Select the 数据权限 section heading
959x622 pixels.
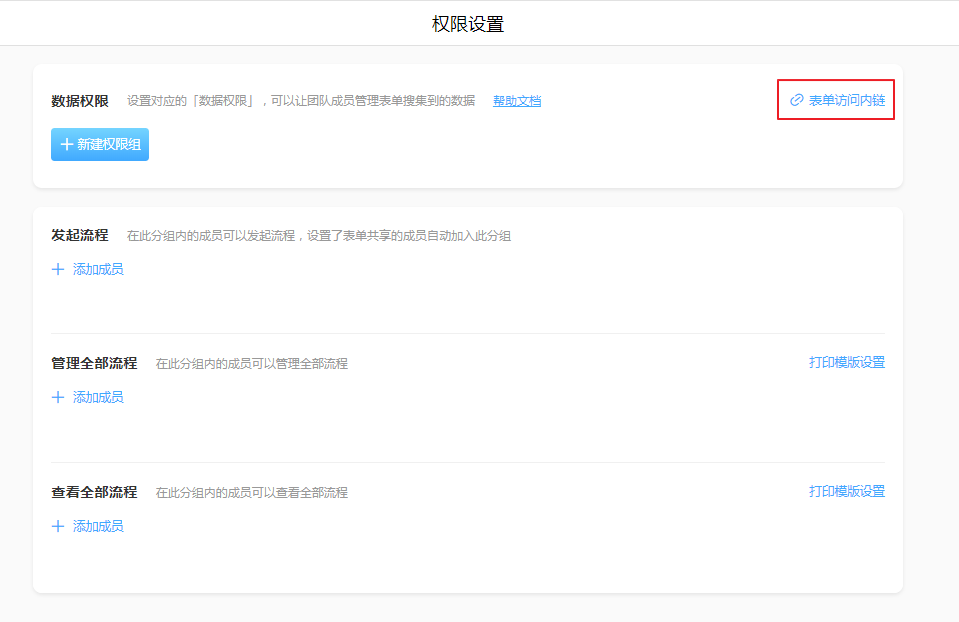[80, 101]
